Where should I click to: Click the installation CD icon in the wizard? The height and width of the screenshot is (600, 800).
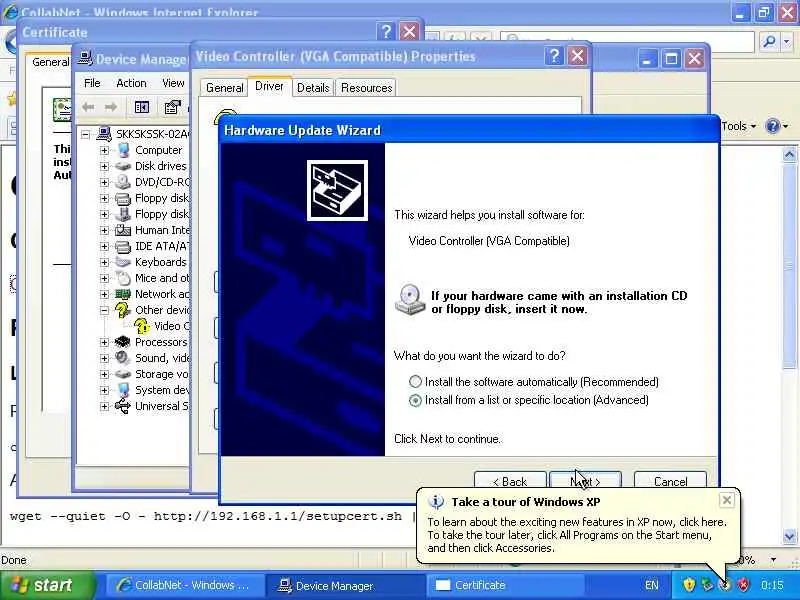(410, 300)
